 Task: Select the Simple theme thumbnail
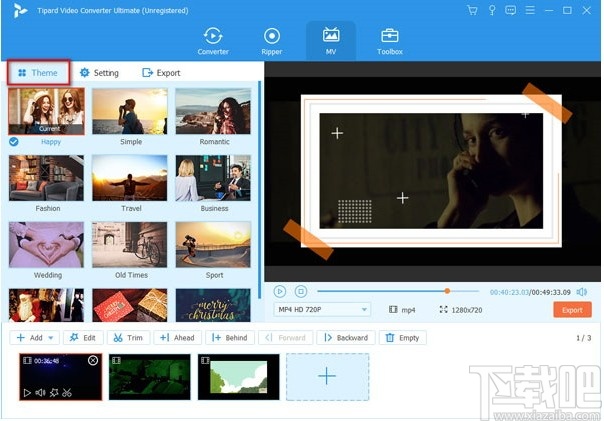tap(130, 111)
